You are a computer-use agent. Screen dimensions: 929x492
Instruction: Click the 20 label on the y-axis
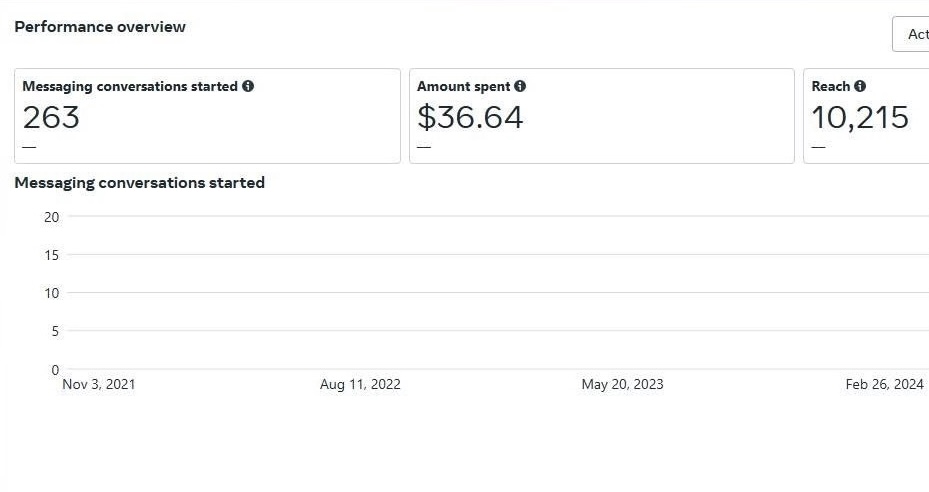51,217
